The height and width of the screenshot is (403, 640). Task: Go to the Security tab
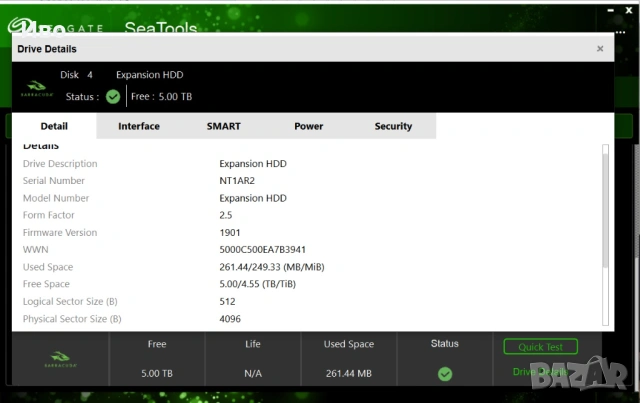[393, 126]
